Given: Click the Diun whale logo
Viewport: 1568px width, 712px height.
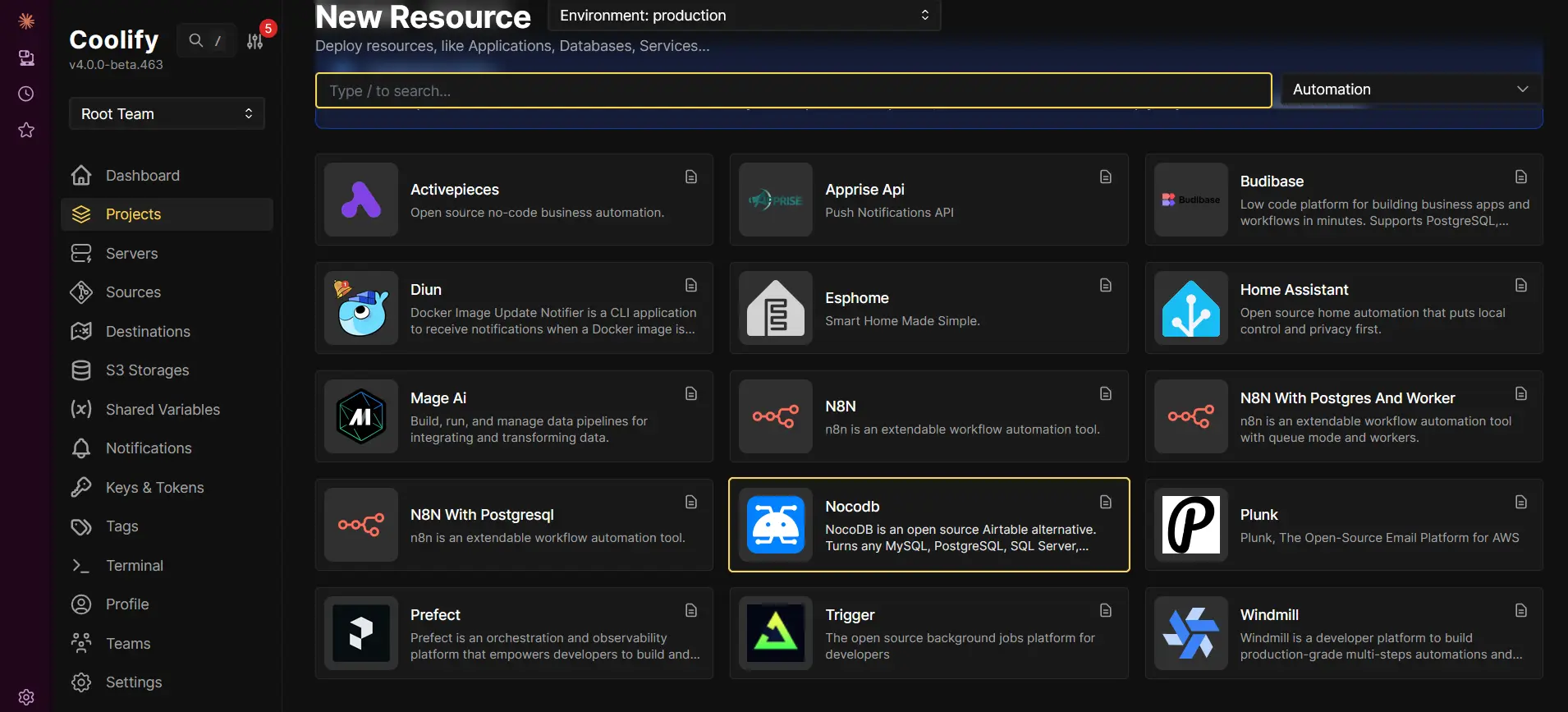Looking at the screenshot, I should pyautogui.click(x=361, y=309).
